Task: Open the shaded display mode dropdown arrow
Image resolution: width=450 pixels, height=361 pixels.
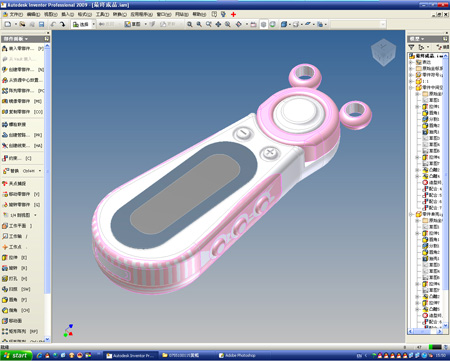Action: (290, 24)
